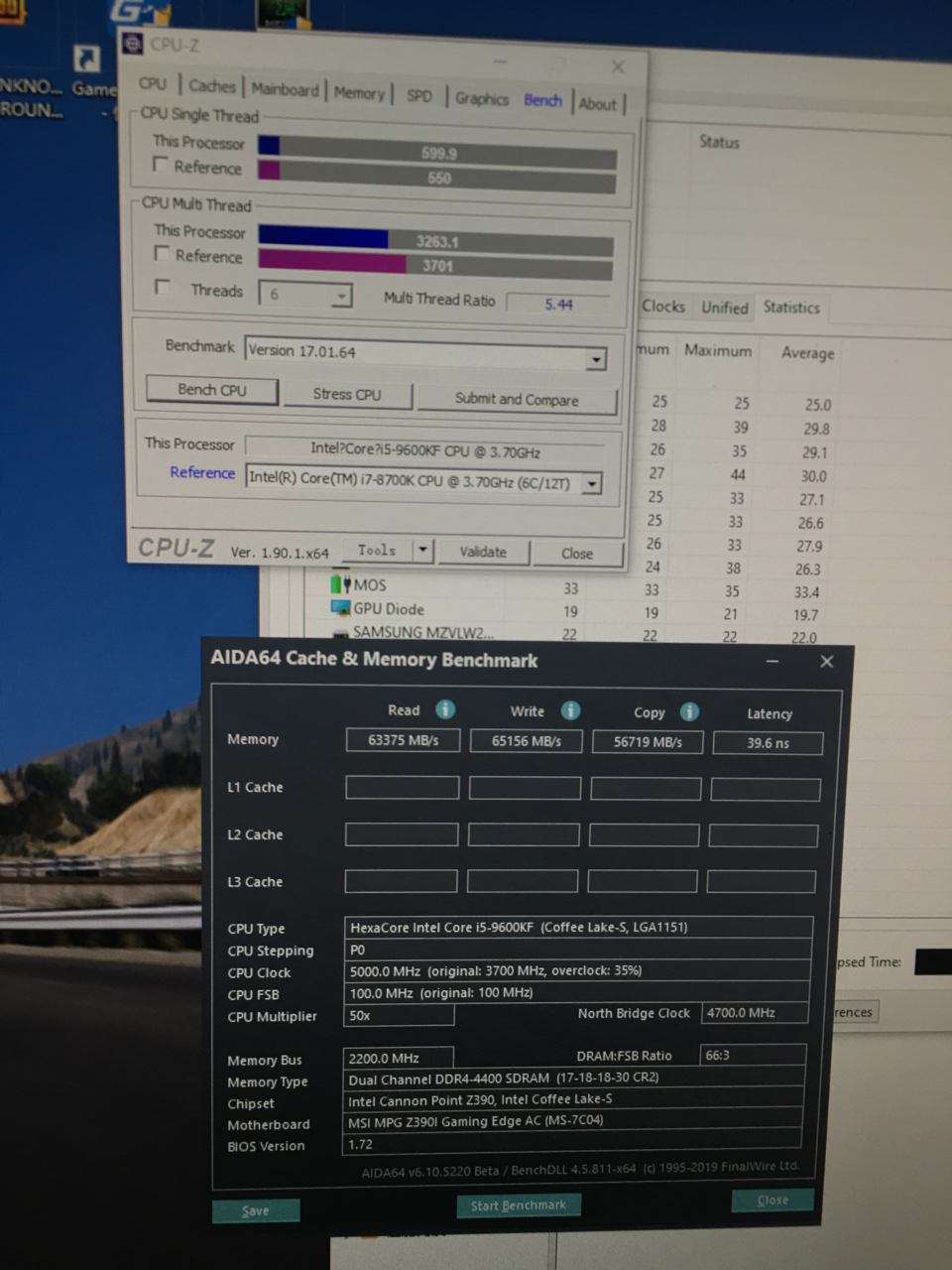The width and height of the screenshot is (952, 1270).
Task: Click the North Bridge Clock value
Action: [755, 1013]
